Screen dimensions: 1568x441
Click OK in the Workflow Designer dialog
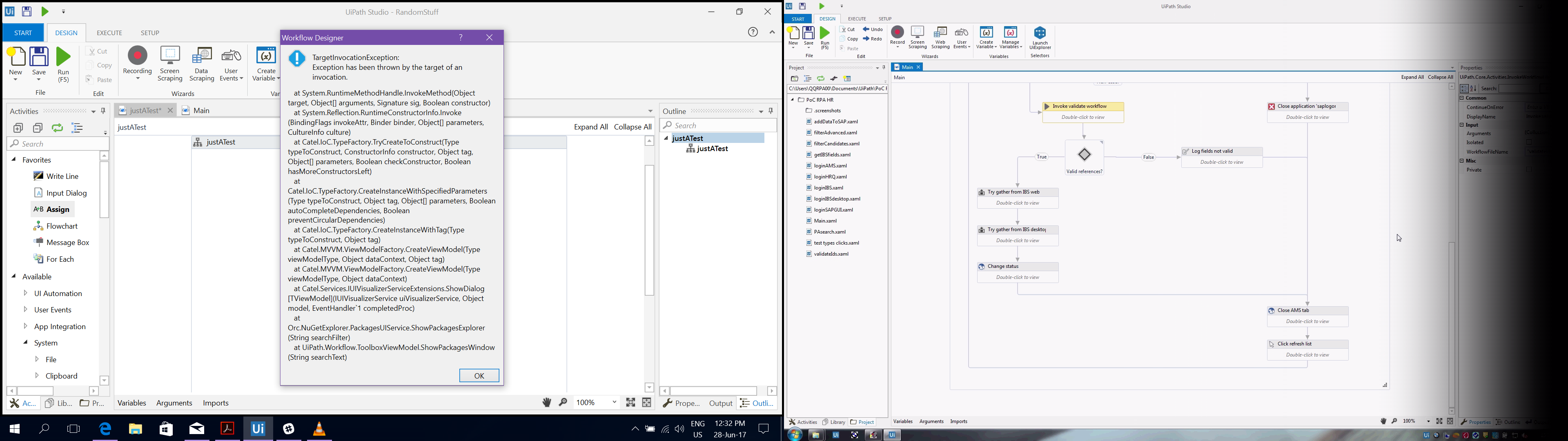(479, 375)
